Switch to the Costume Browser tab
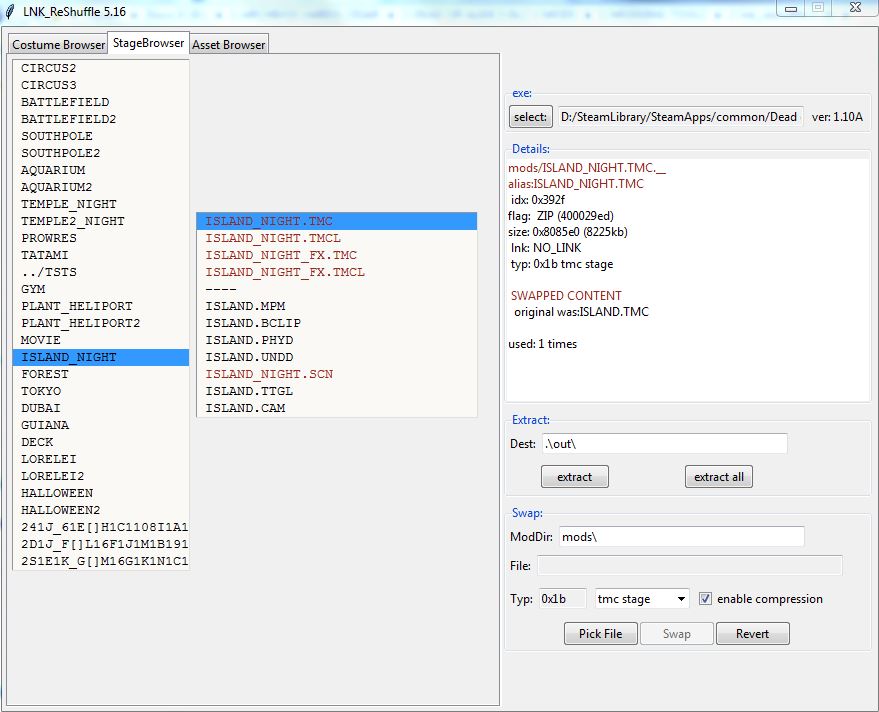Screen dimensions: 879x712 [x=58, y=44]
